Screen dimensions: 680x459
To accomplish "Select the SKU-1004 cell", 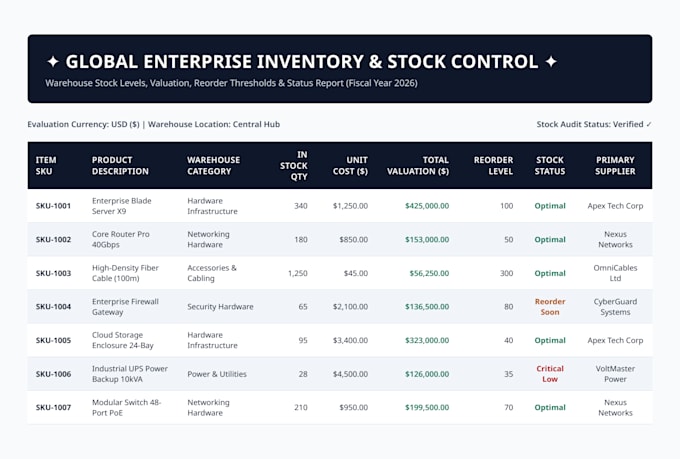I will pos(53,307).
